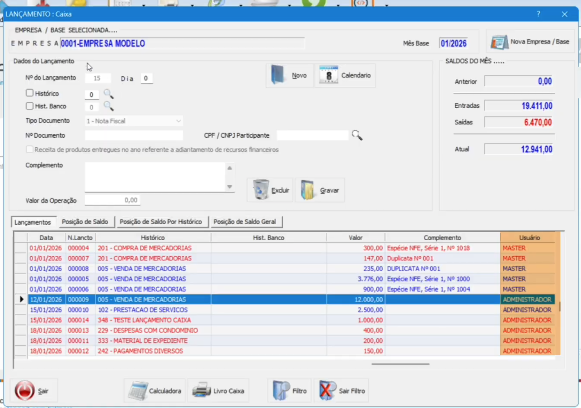
Task: Open Posição de Saldo Geral tab
Action: (x=245, y=222)
